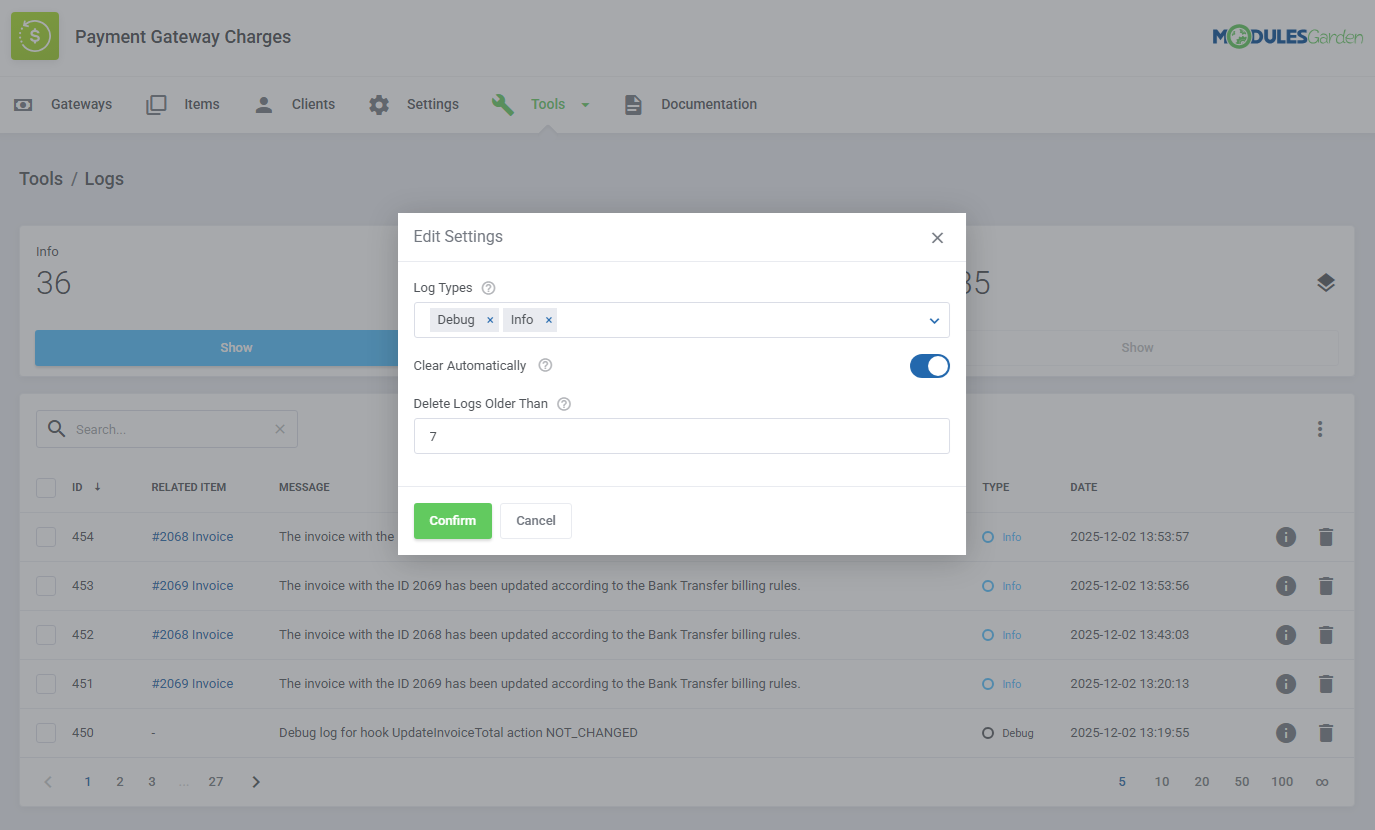Open the three-dot options menu above the table
The width and height of the screenshot is (1375, 830).
(1320, 428)
